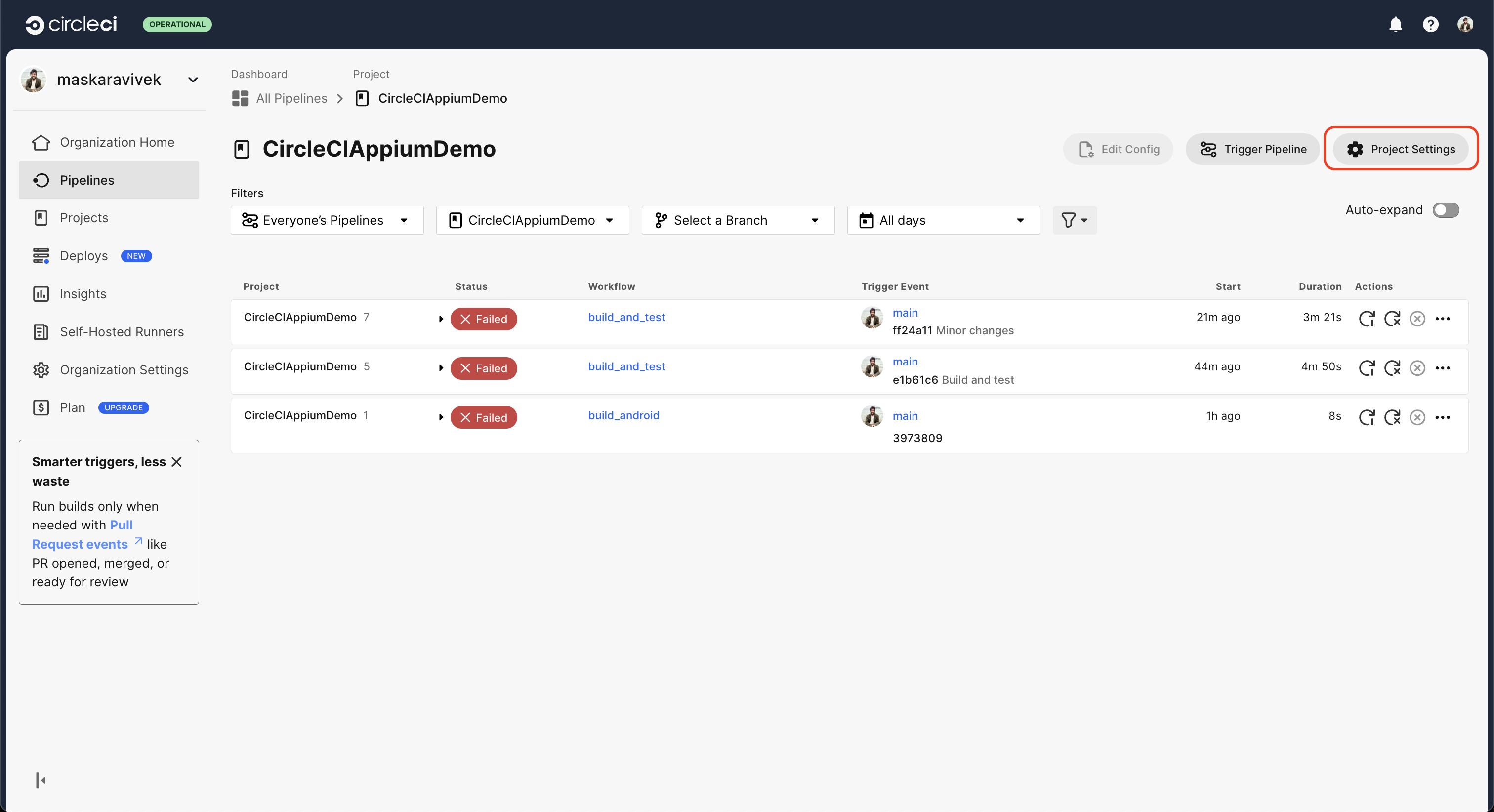
Task: Rerun pipeline 5 workflow from failed
Action: click(x=1392, y=367)
